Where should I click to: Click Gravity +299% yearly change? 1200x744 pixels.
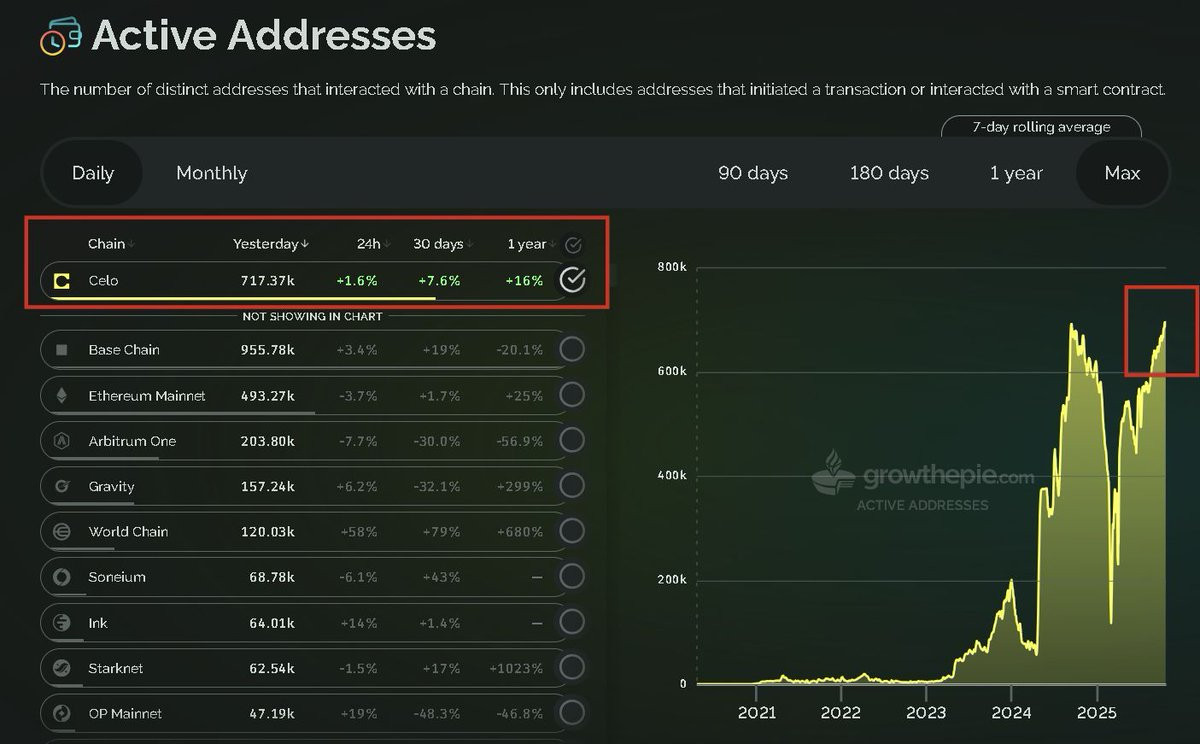pyautogui.click(x=520, y=486)
